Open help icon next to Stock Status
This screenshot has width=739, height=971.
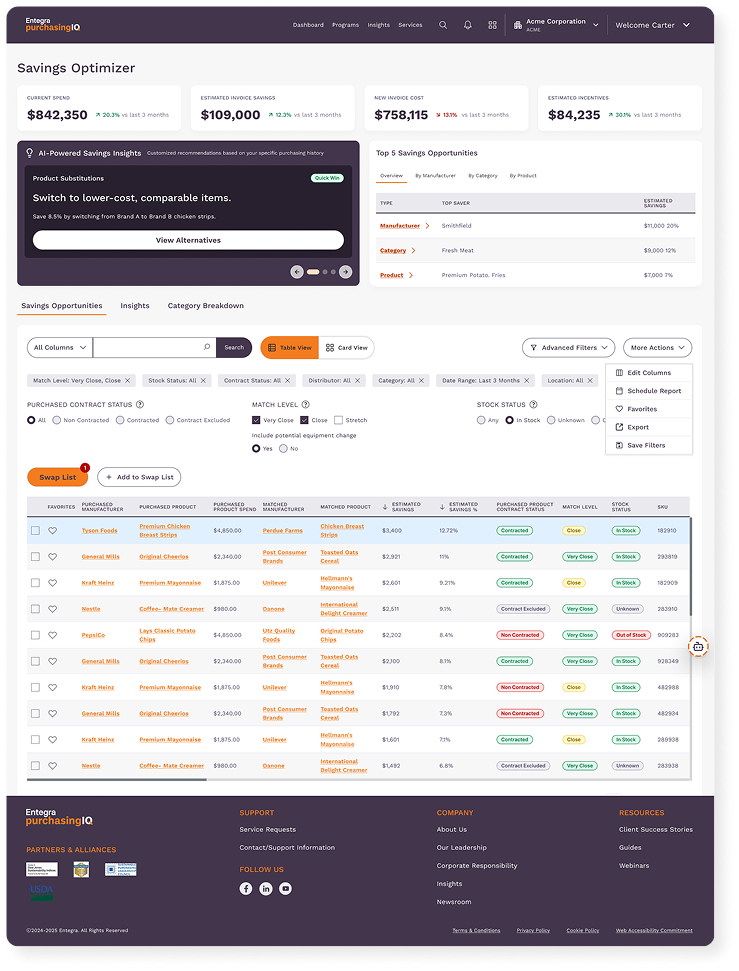(x=533, y=404)
